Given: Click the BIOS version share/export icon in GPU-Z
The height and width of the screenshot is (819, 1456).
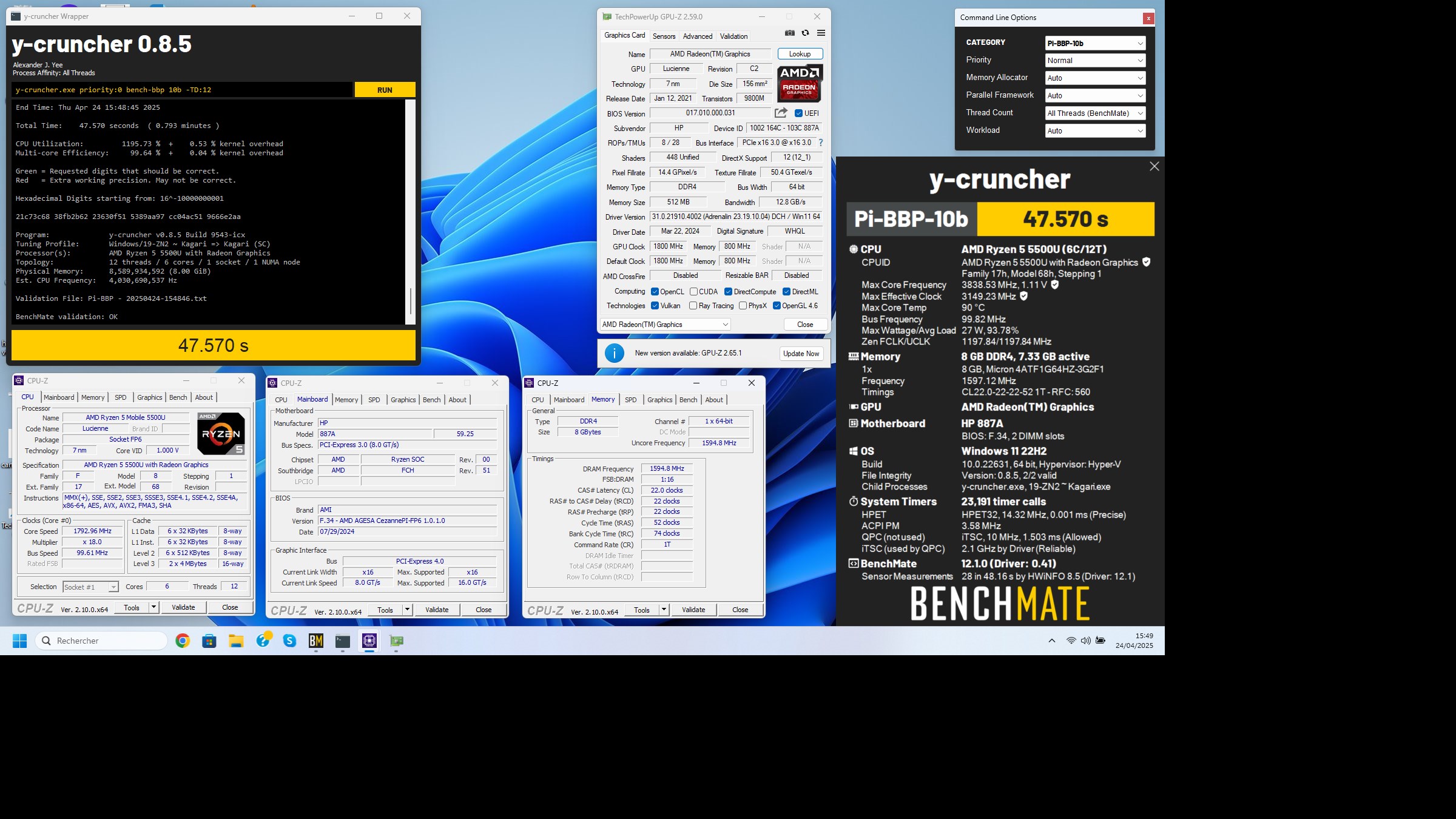Looking at the screenshot, I should (x=781, y=113).
